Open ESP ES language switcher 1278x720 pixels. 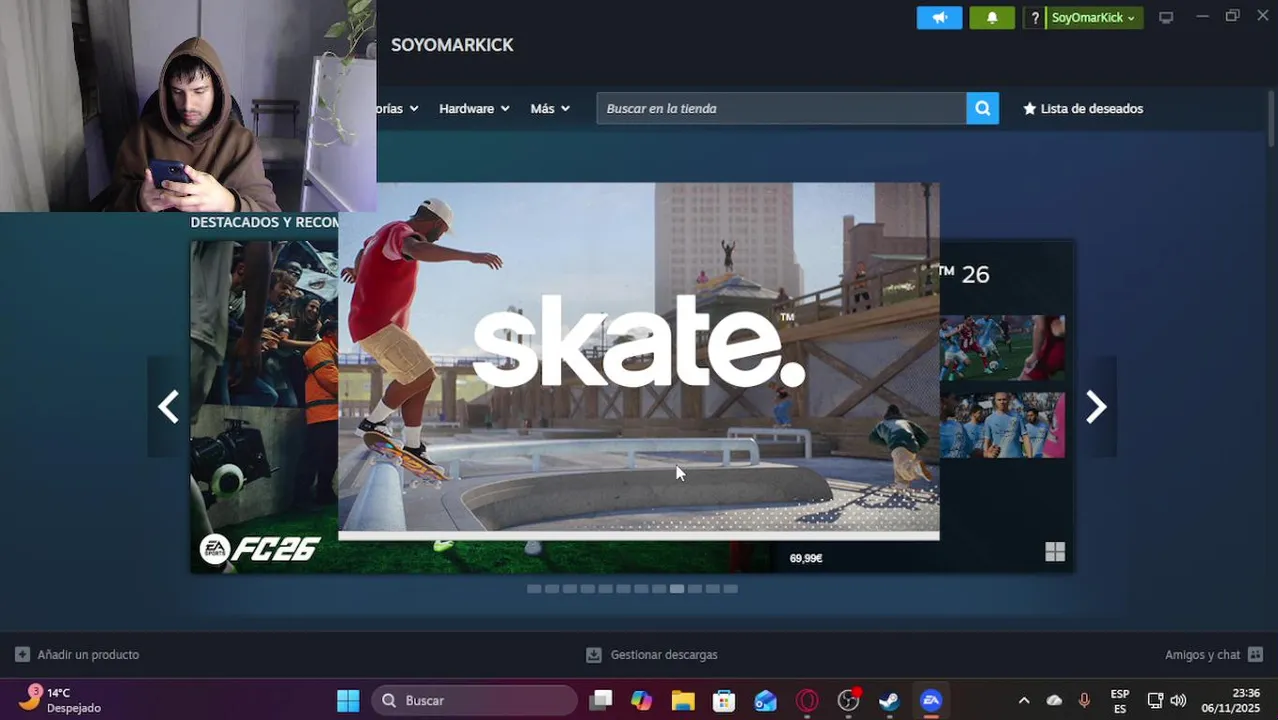coord(1120,701)
